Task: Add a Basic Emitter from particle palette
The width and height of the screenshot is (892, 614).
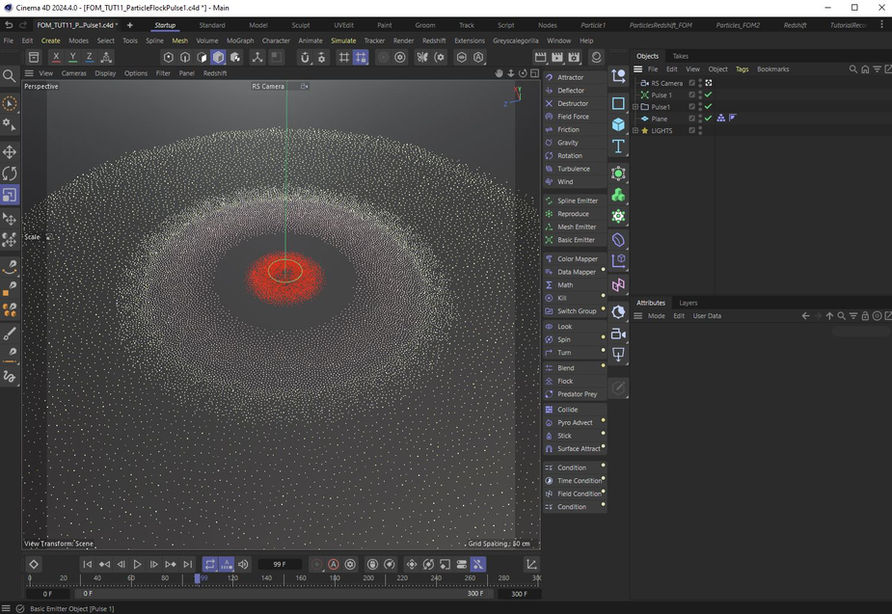Action: coord(576,240)
